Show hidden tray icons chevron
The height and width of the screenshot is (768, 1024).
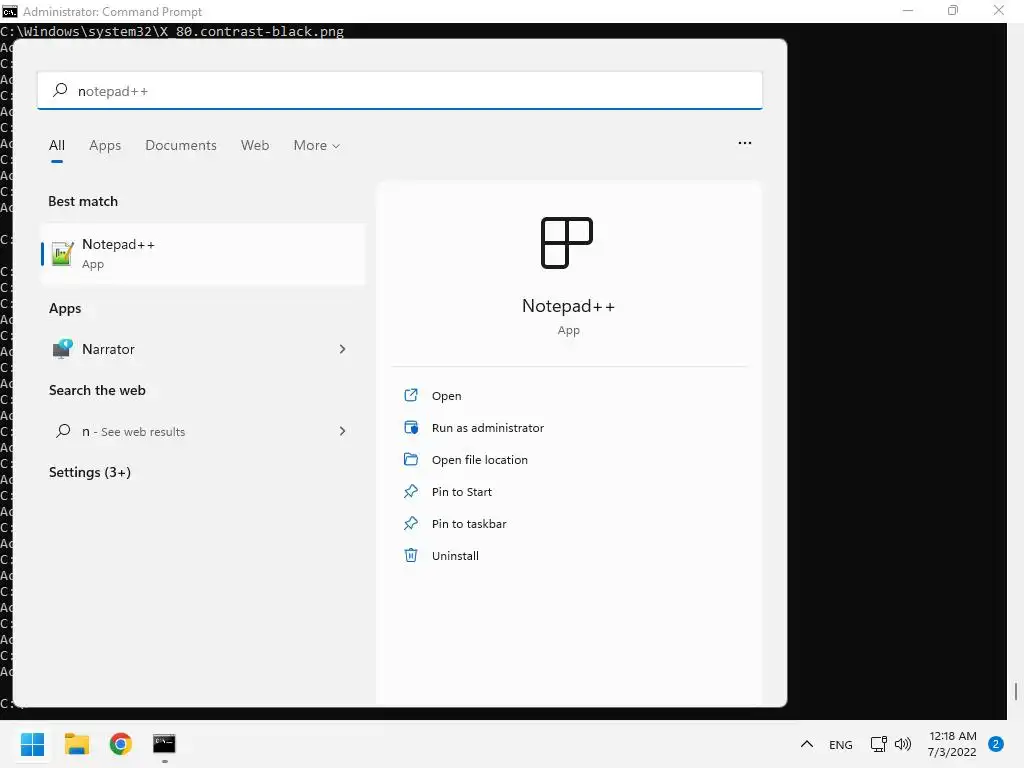tap(807, 744)
